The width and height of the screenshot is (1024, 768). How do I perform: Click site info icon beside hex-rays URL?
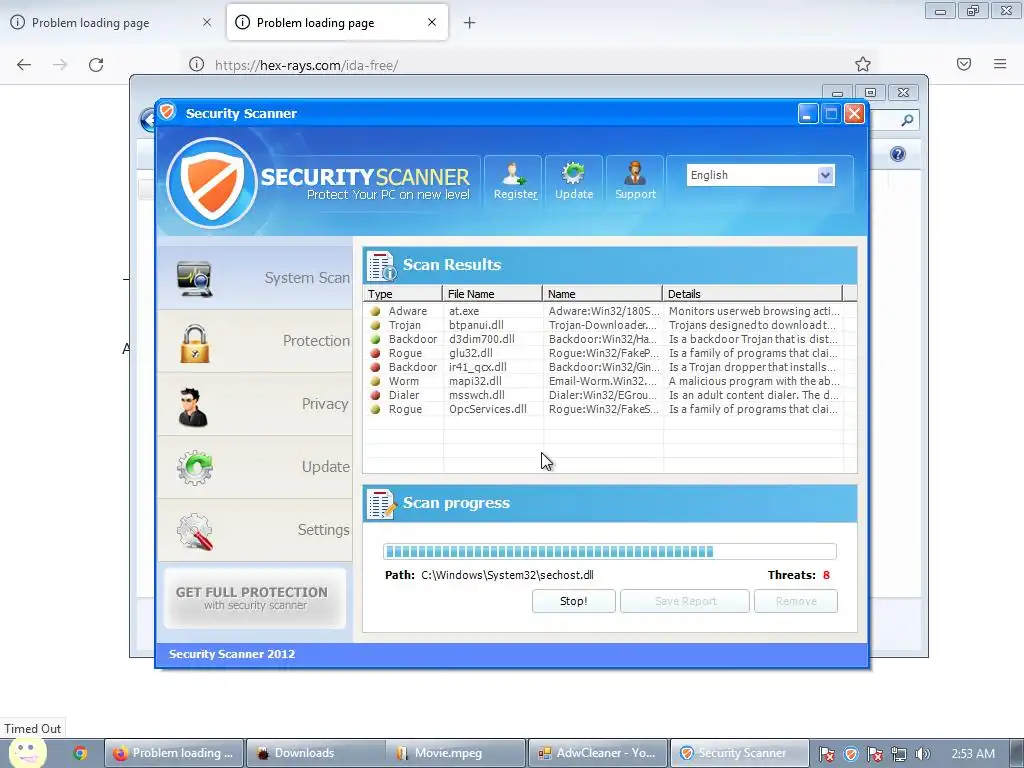(x=196, y=64)
